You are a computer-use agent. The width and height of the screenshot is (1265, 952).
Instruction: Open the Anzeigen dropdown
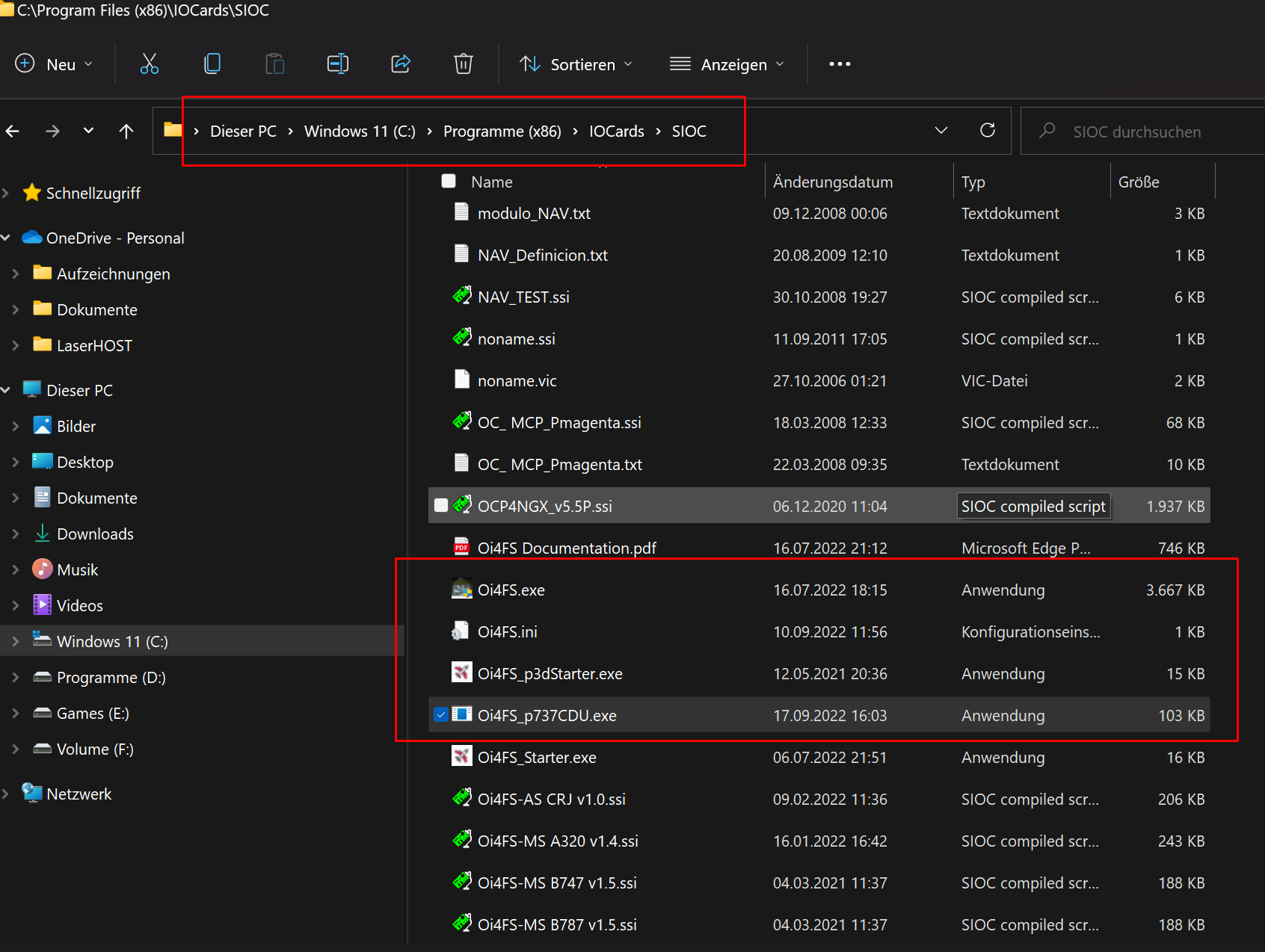pos(727,64)
